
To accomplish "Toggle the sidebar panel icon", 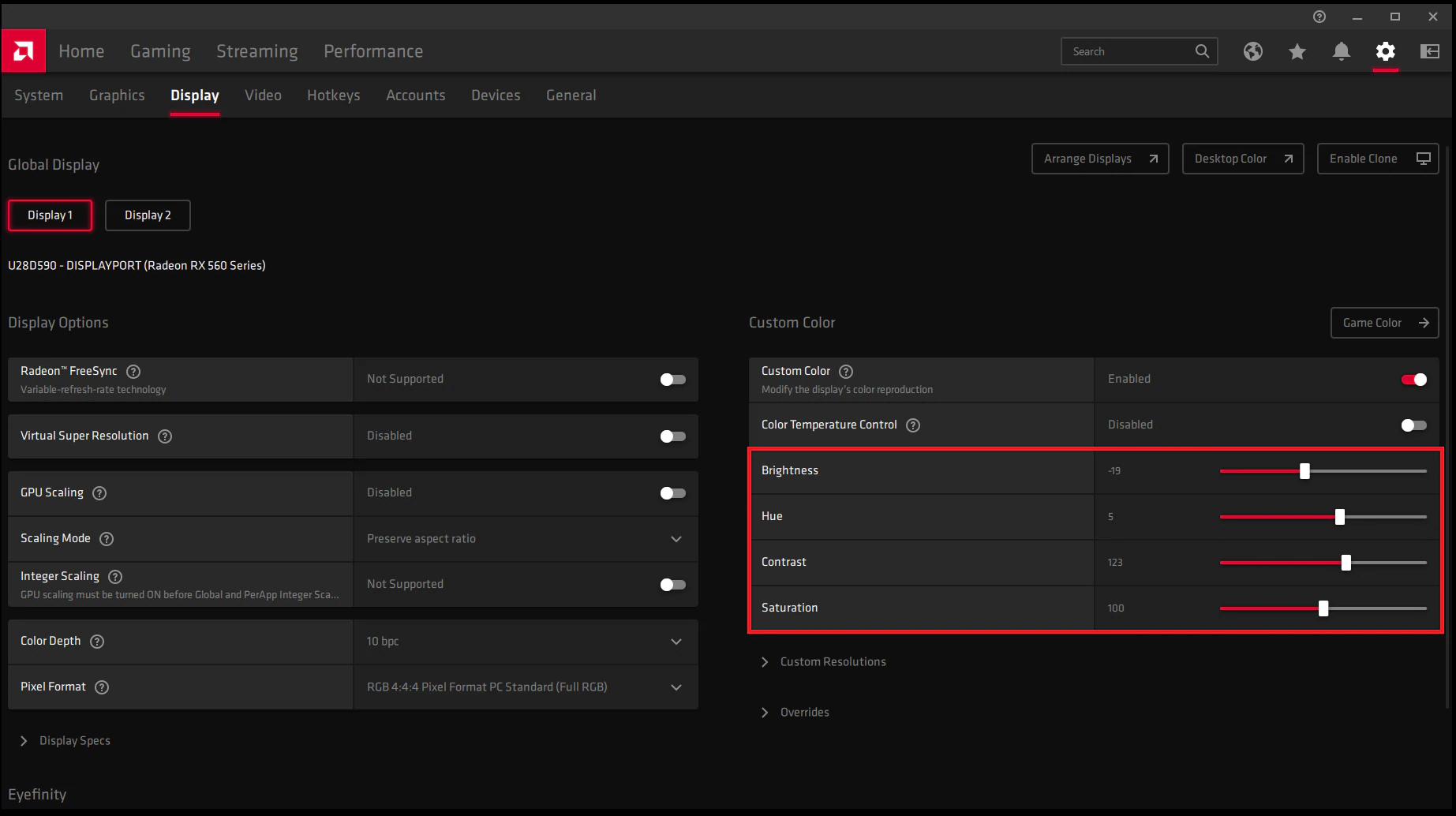I will (x=1429, y=51).
